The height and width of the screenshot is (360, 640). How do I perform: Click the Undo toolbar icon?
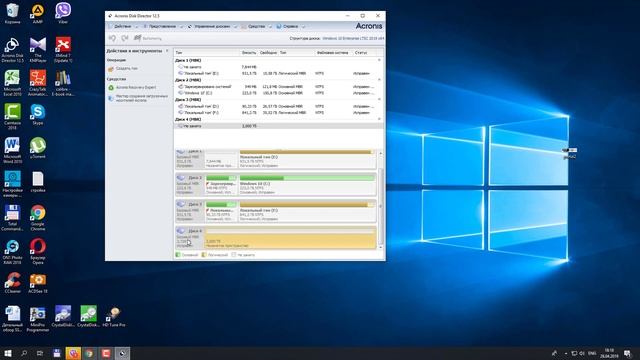tap(112, 38)
